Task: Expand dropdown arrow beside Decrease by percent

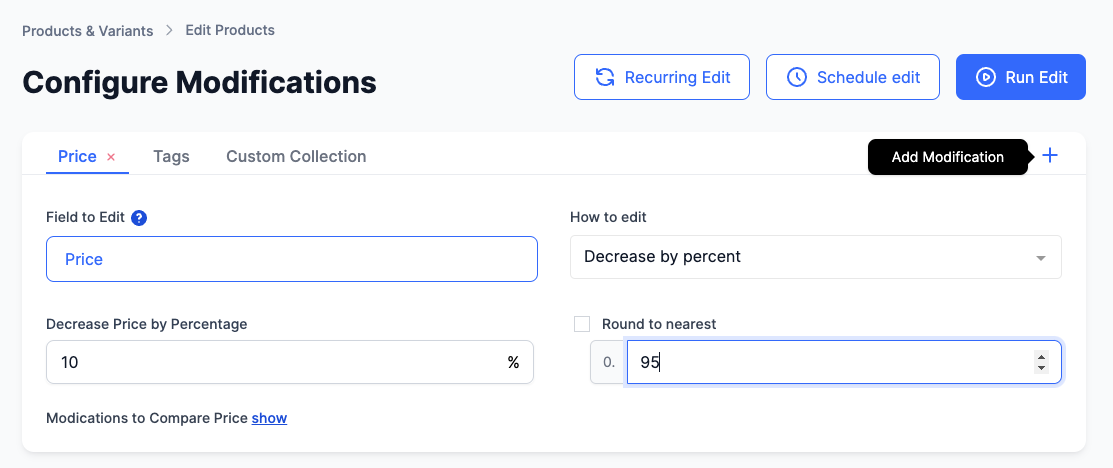Action: [1041, 258]
